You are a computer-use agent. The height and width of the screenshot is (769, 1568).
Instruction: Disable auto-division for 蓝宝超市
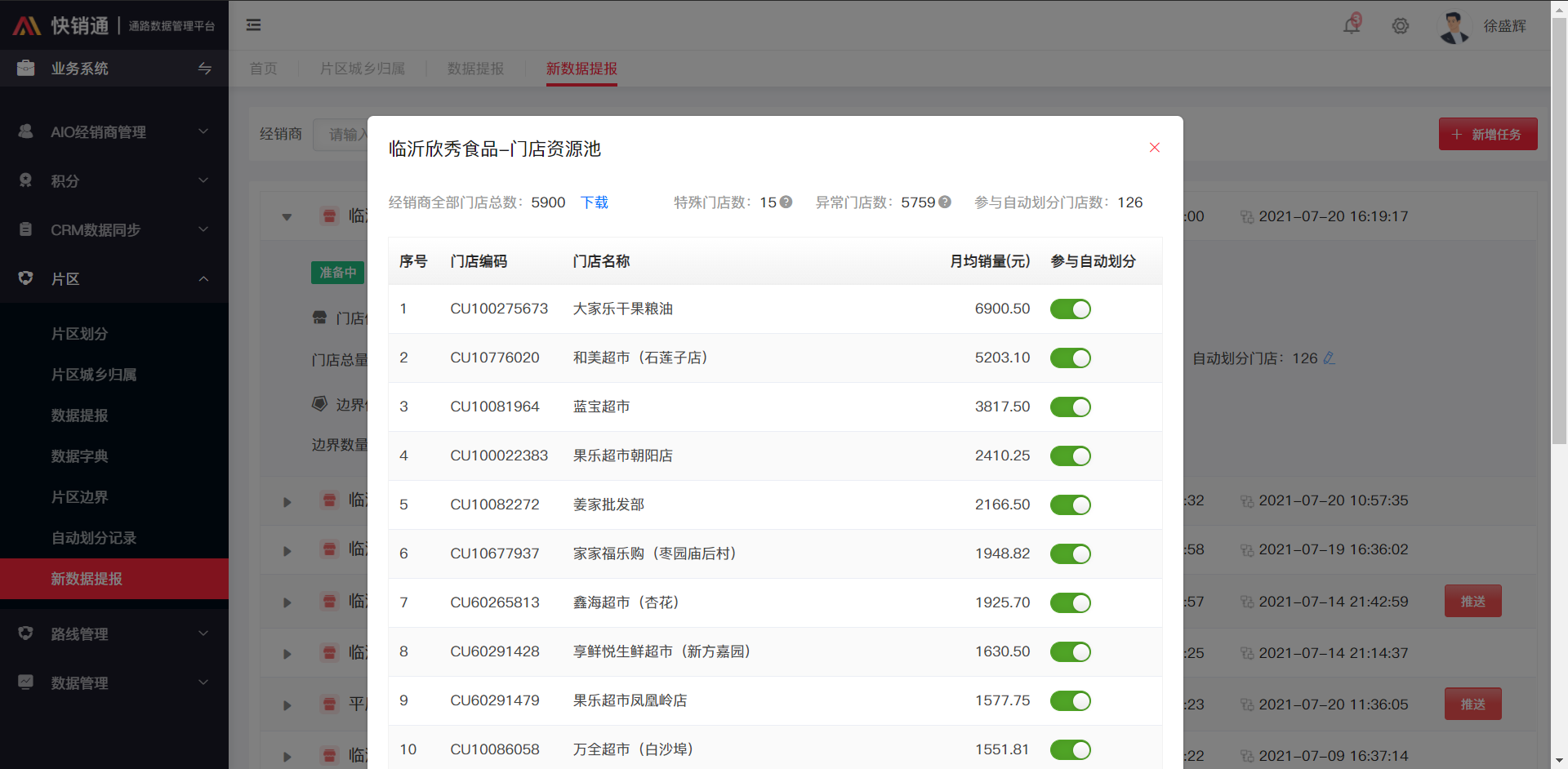1071,407
